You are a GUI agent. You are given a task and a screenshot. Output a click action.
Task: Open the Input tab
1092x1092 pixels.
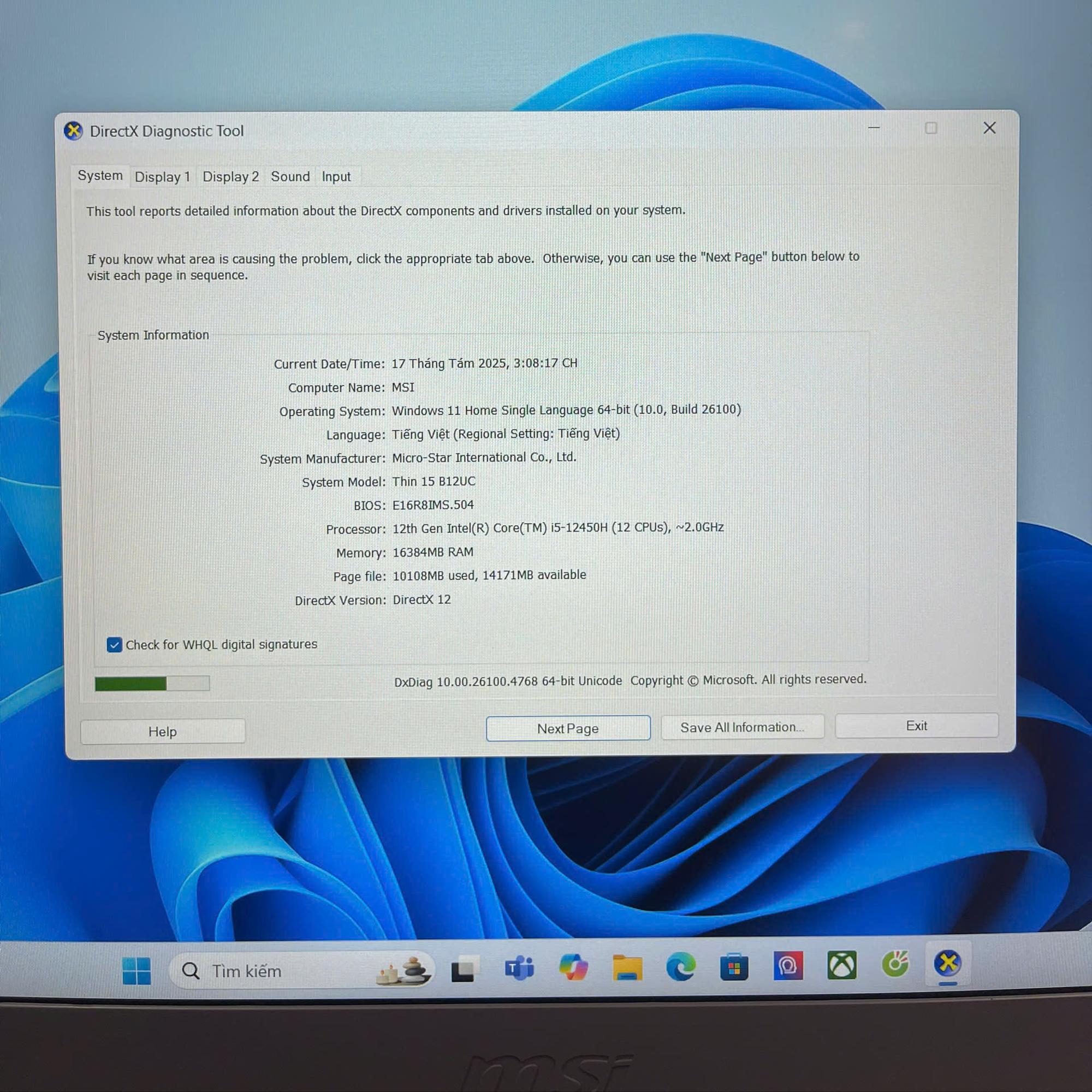tap(336, 177)
